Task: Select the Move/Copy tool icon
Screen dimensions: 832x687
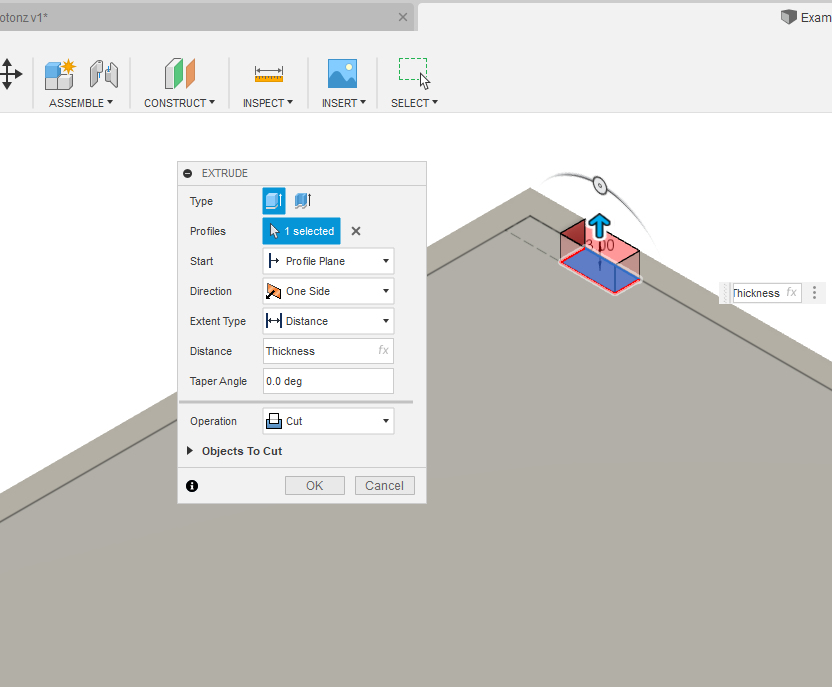Action: tap(11, 74)
